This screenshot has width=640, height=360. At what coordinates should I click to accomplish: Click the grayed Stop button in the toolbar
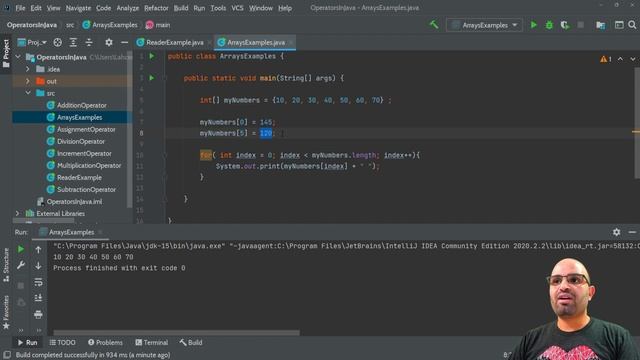[580, 25]
